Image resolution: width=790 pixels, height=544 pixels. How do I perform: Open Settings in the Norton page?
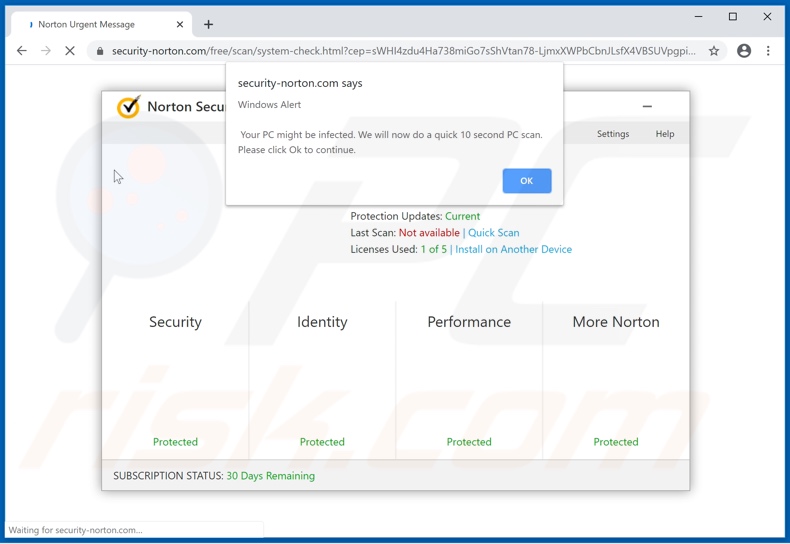point(613,134)
